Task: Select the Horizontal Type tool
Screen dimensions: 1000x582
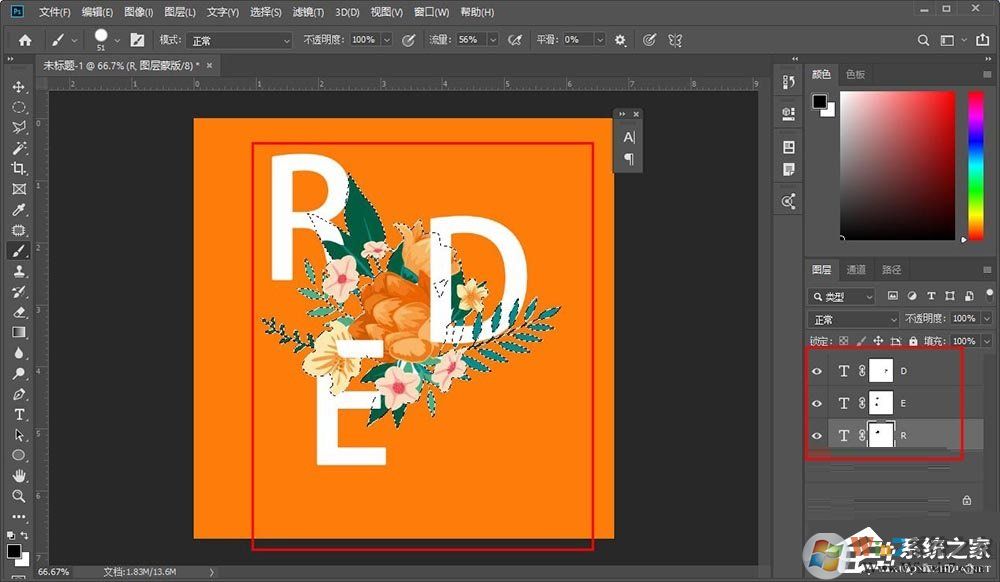Action: point(18,414)
